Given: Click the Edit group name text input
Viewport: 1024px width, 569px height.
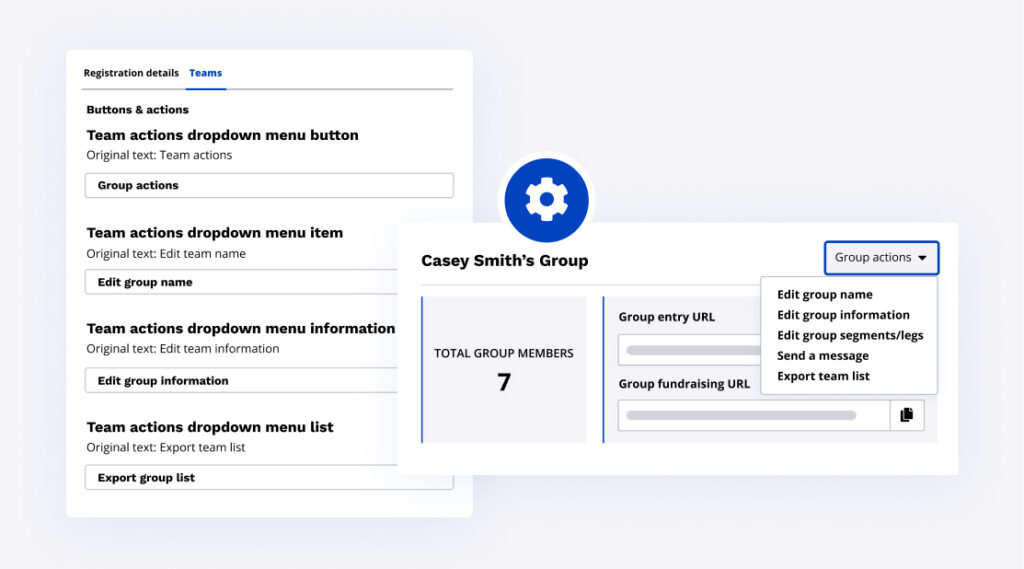Looking at the screenshot, I should coord(240,283).
